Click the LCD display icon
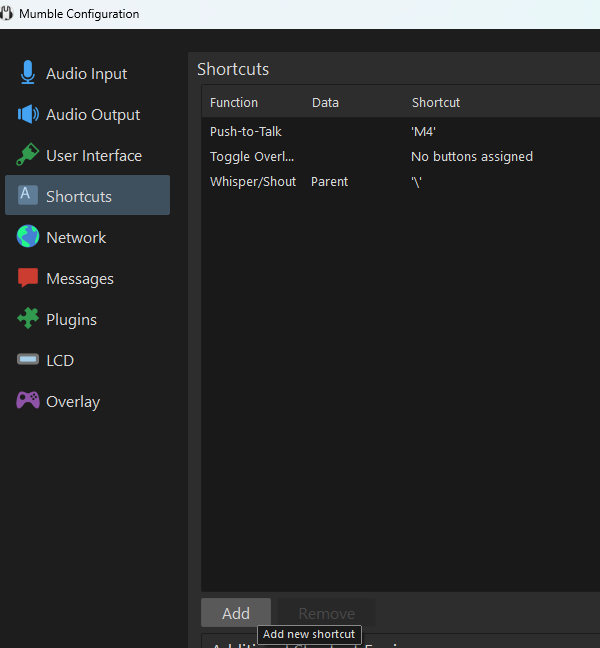Viewport: 600px width, 648px height. point(28,360)
